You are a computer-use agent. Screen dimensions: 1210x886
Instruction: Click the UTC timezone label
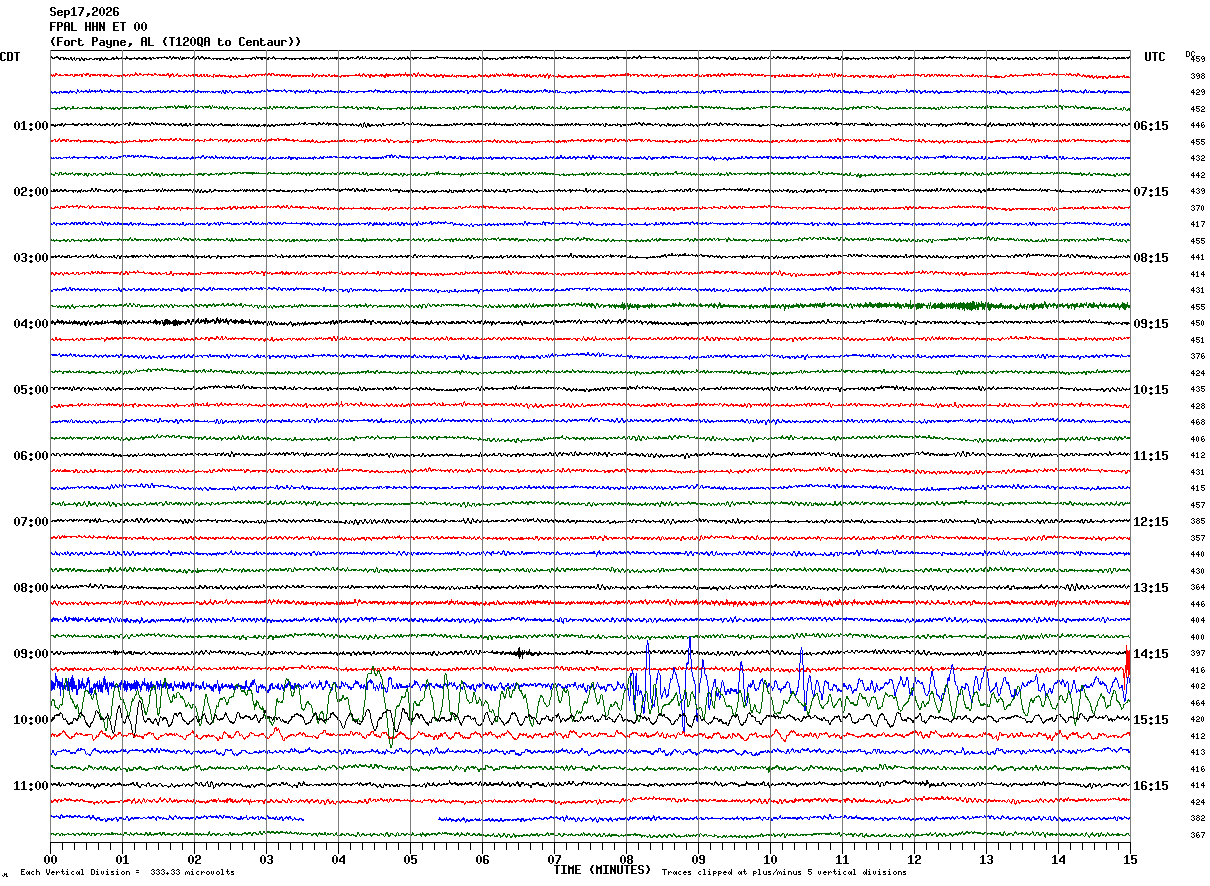pyautogui.click(x=1155, y=57)
